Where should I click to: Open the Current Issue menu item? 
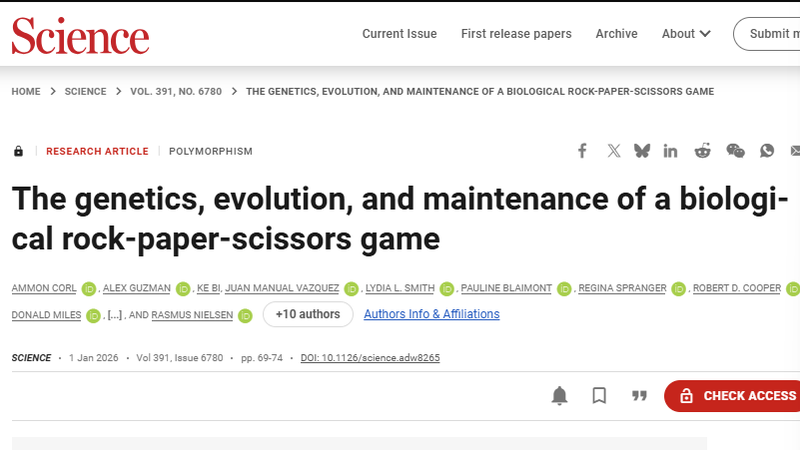[399, 34]
